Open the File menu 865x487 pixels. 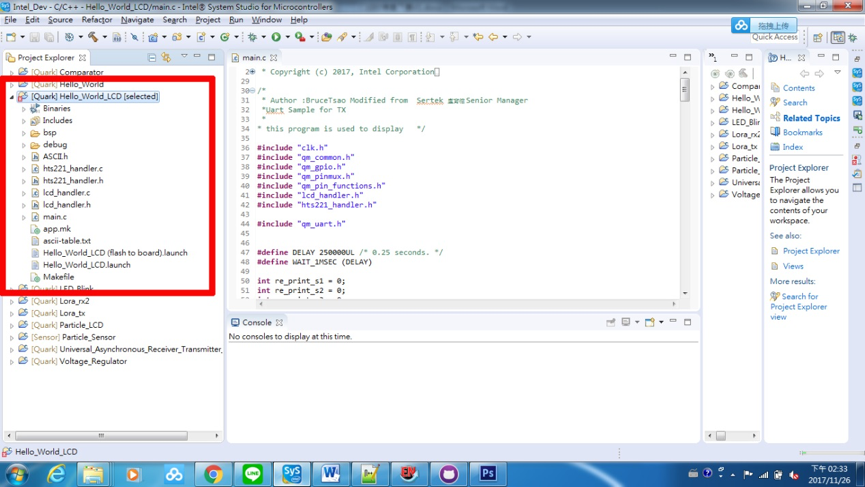pyautogui.click(x=10, y=20)
